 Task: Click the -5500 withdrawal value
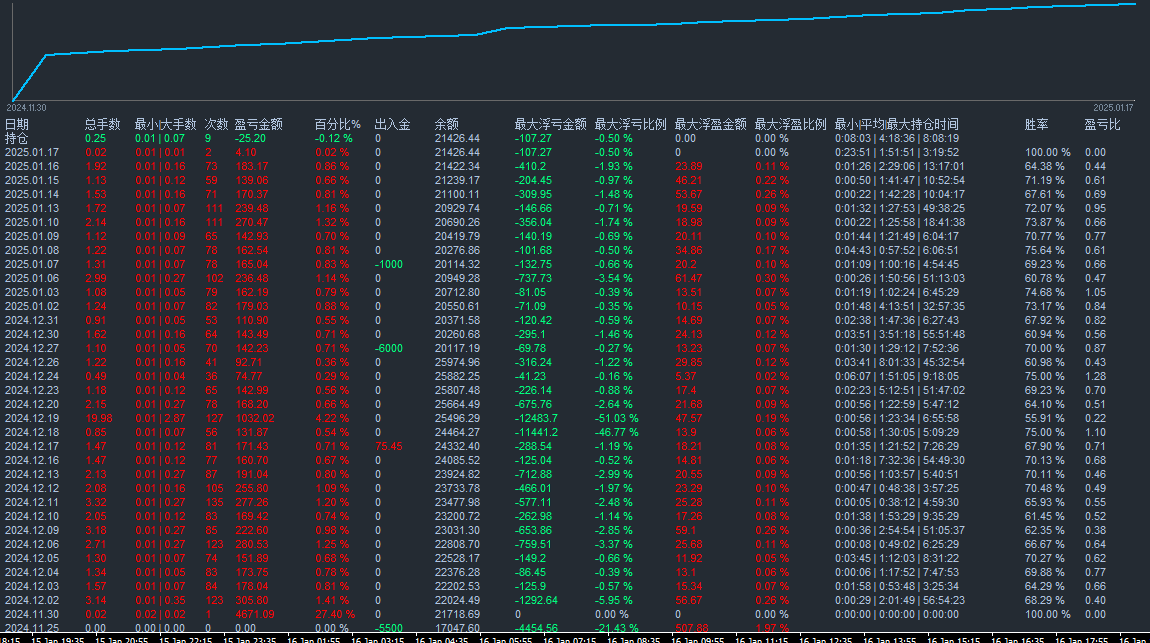pyautogui.click(x=389, y=628)
